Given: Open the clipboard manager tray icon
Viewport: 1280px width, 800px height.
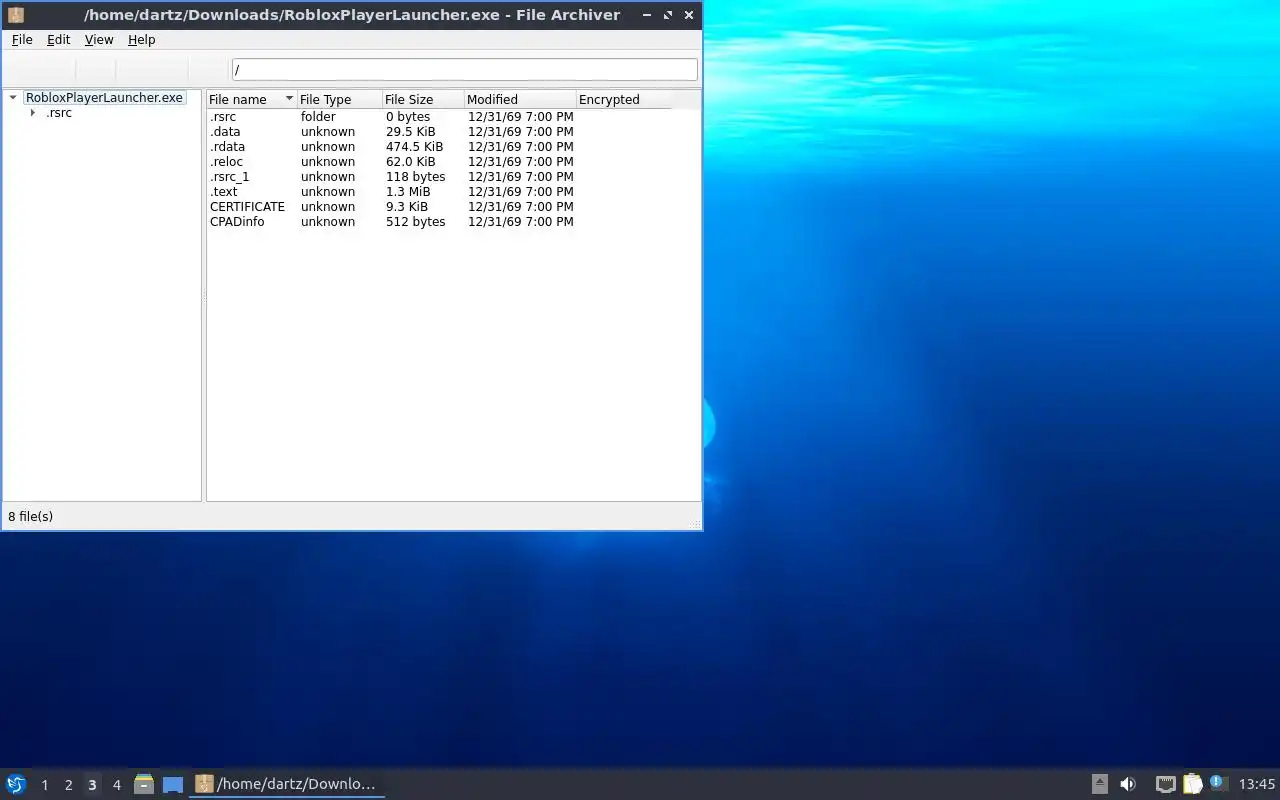Looking at the screenshot, I should 1192,784.
